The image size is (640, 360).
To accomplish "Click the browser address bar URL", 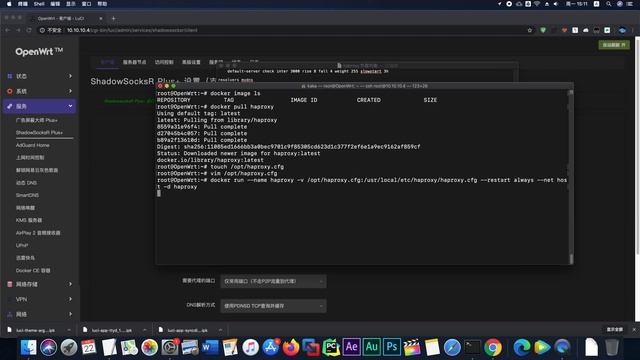I will [x=132, y=30].
